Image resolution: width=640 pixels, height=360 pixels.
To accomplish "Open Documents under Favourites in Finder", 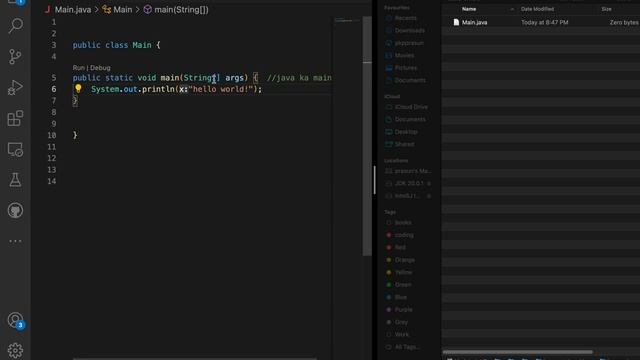I will (x=410, y=80).
